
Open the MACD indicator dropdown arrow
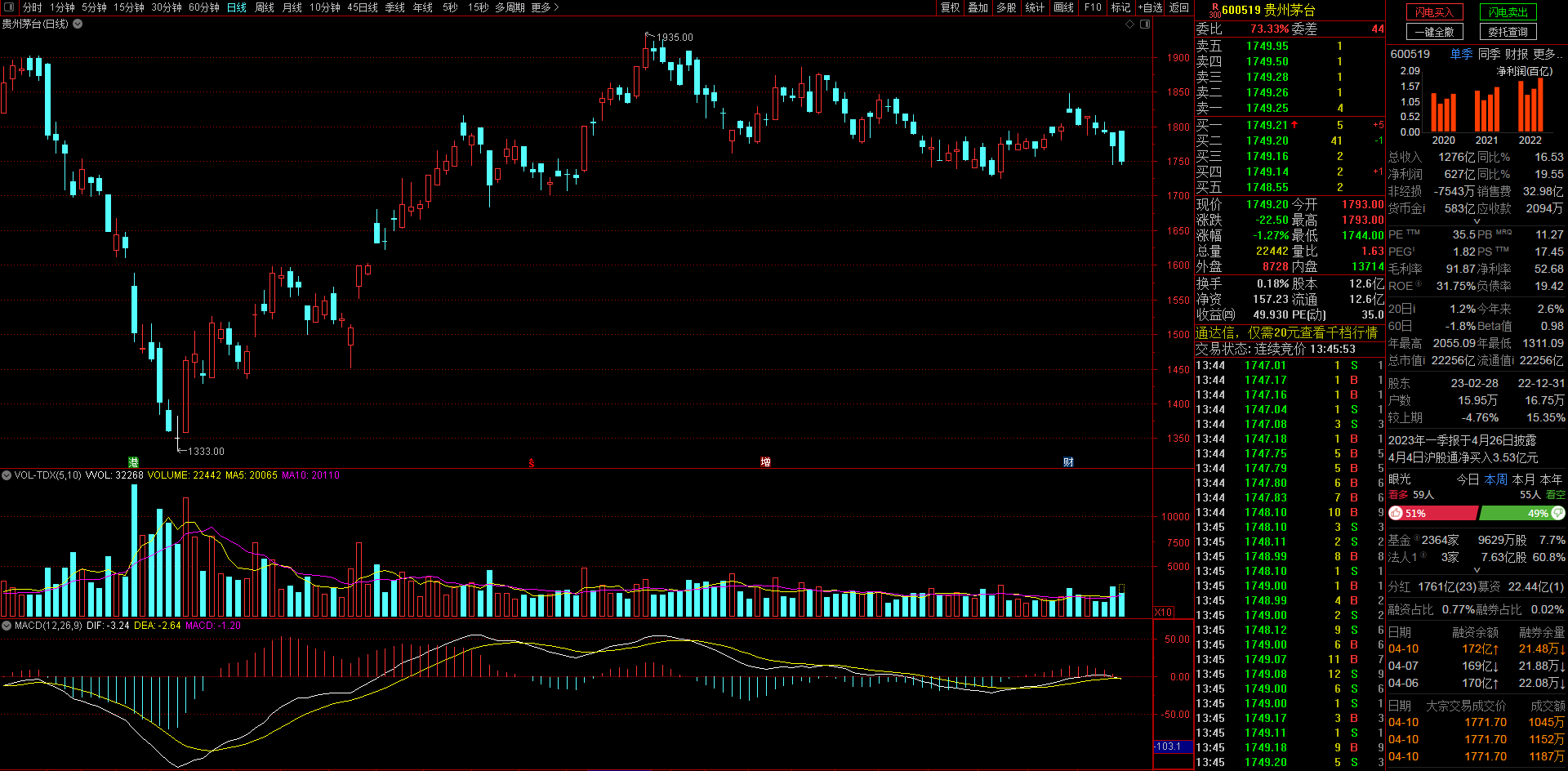pyautogui.click(x=7, y=625)
